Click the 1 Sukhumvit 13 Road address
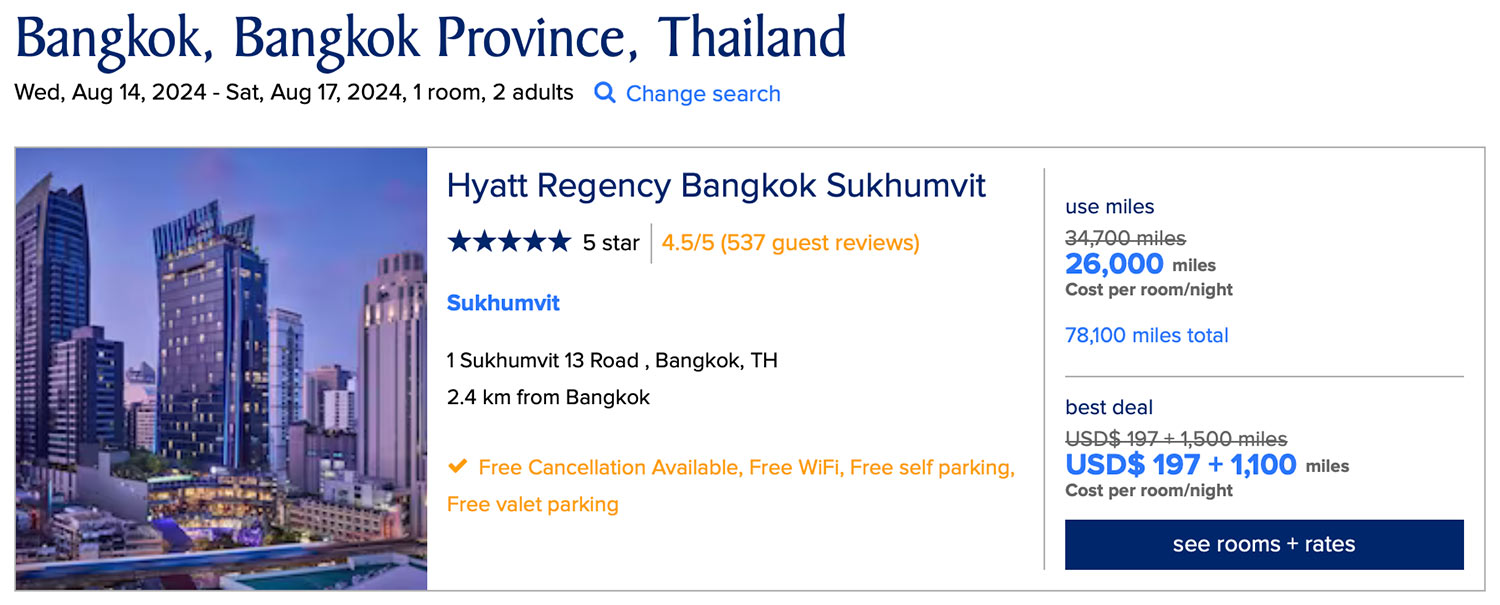Viewport: 1500px width, 605px height. (612, 360)
